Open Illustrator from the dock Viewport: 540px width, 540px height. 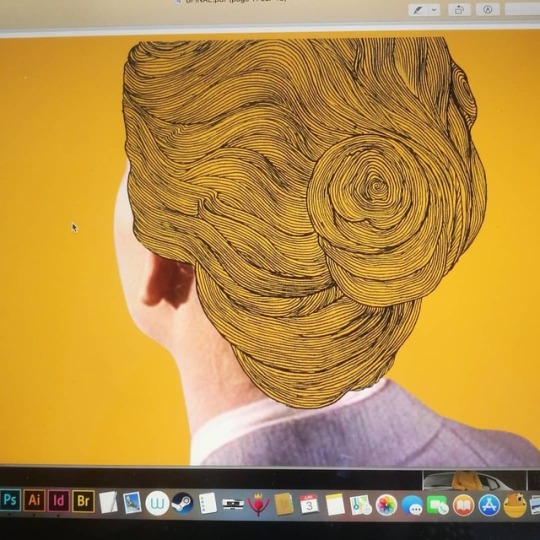click(x=34, y=500)
